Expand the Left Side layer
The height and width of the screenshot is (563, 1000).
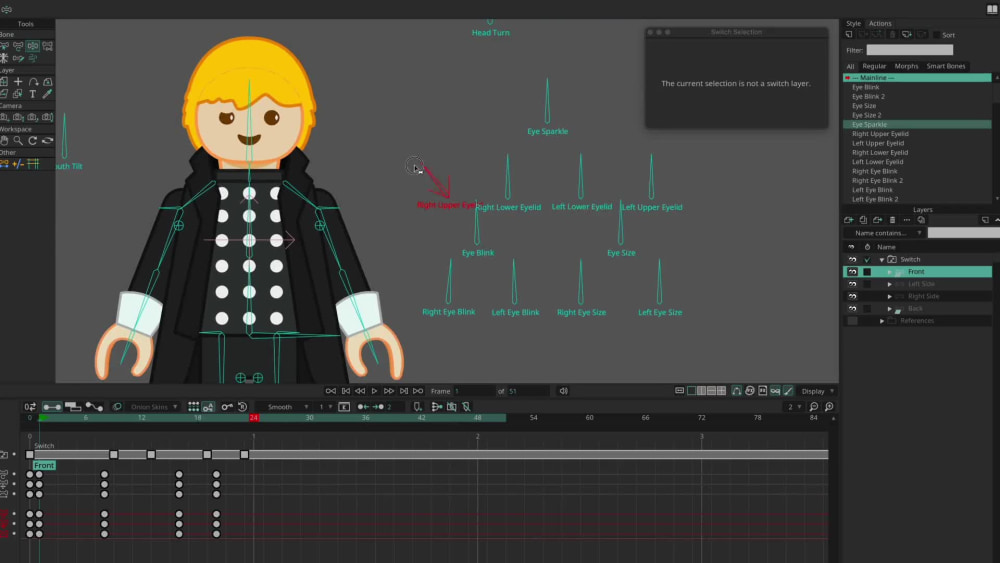tap(890, 284)
